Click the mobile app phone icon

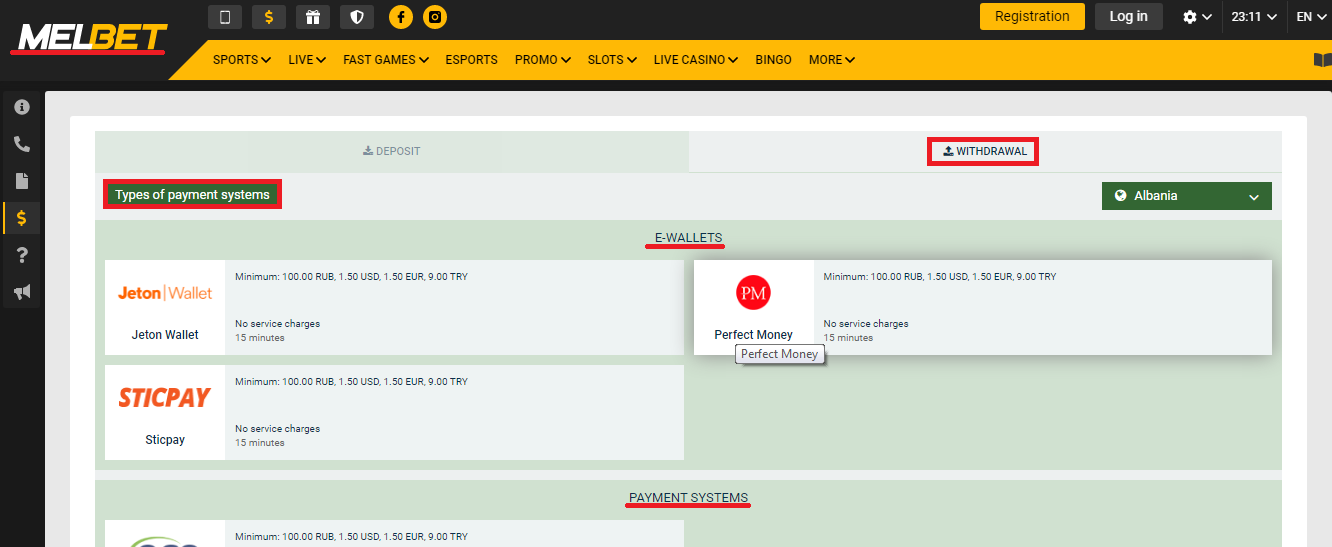click(x=224, y=17)
